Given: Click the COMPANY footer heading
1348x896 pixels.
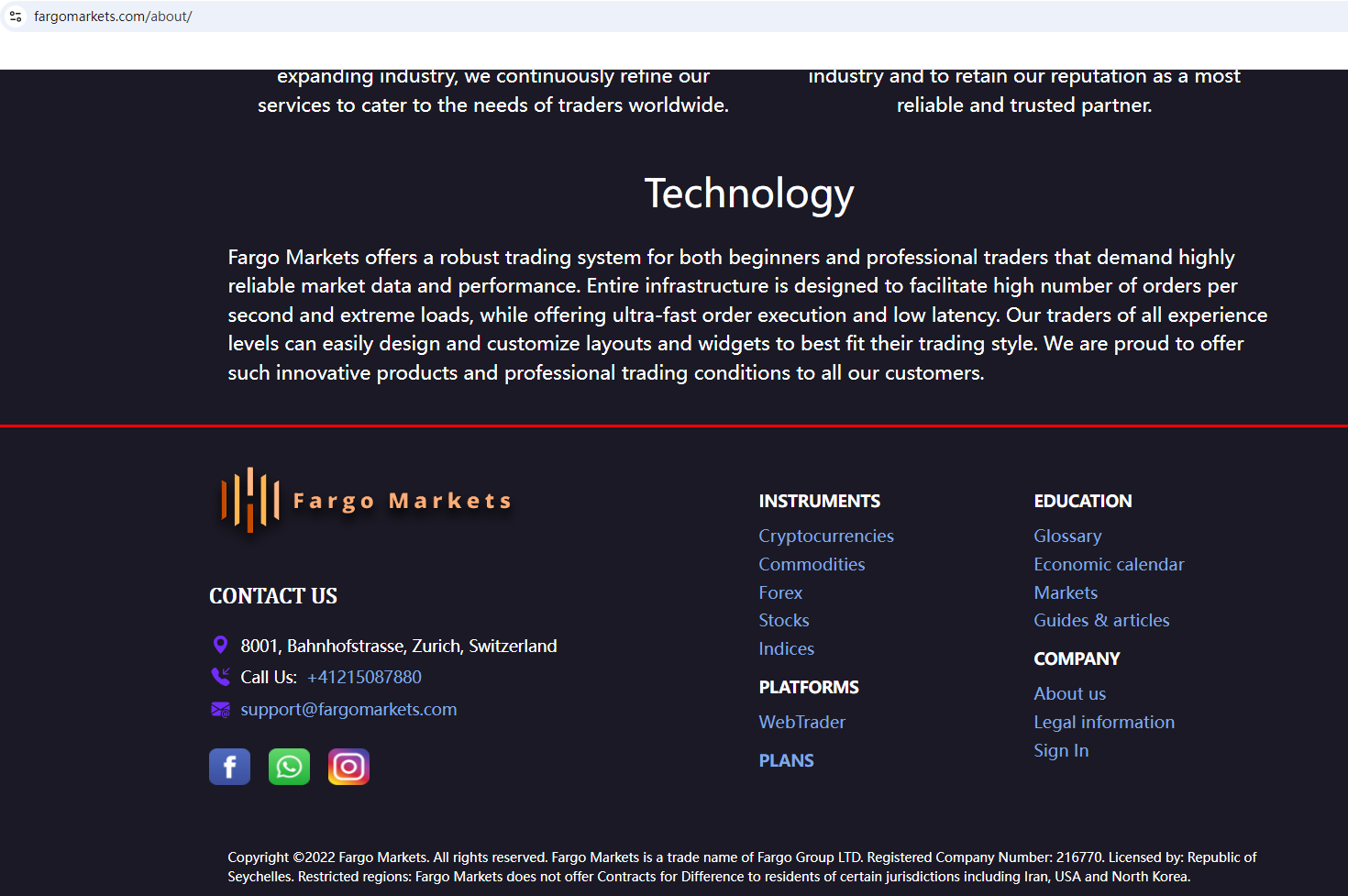Looking at the screenshot, I should (x=1077, y=658).
